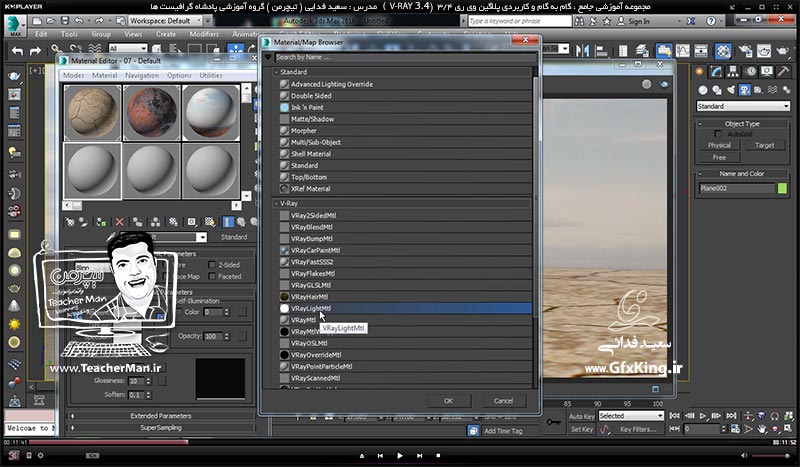Click Play Animation in 3ds Max controls
Image resolution: width=800 pixels, height=467 pixels.
703,416
